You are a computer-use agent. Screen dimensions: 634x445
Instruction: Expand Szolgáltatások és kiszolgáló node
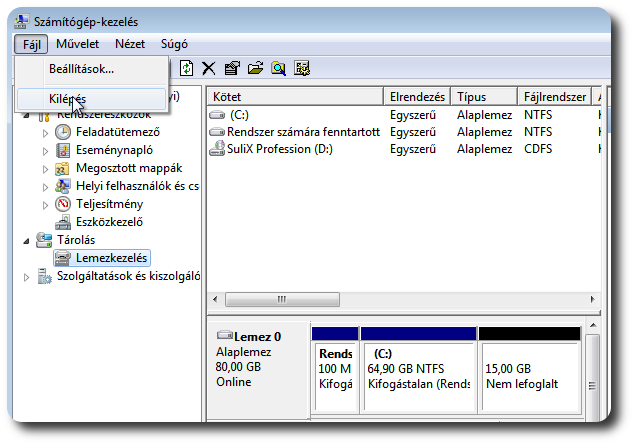26,277
